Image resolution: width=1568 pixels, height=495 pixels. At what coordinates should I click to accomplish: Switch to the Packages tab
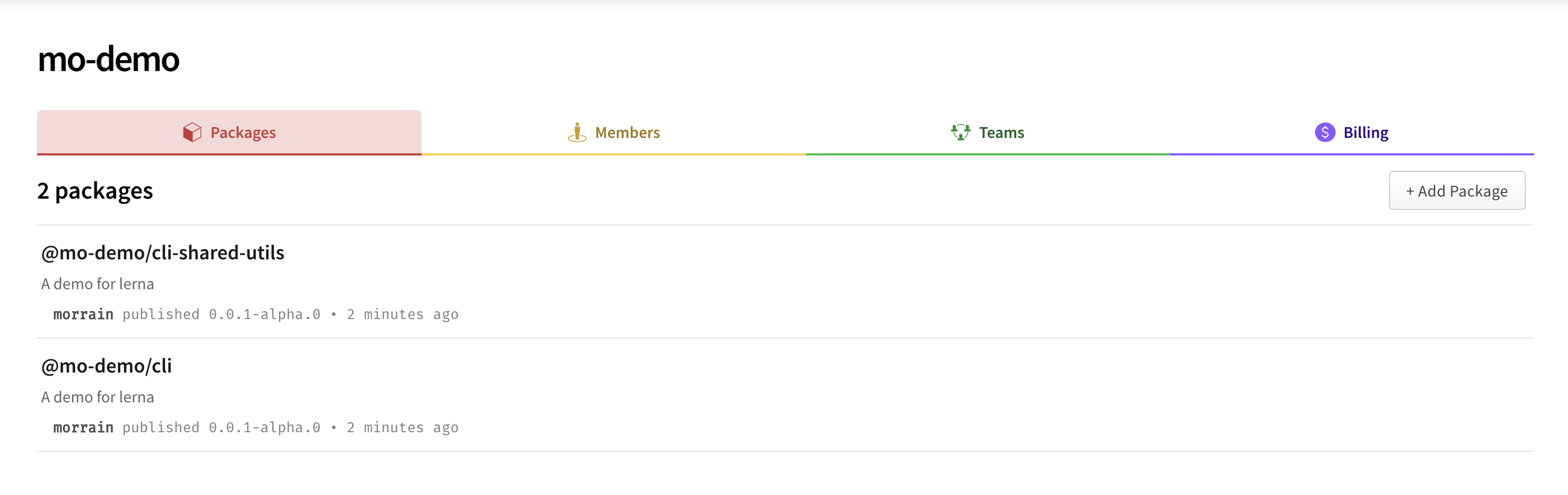coord(229,132)
